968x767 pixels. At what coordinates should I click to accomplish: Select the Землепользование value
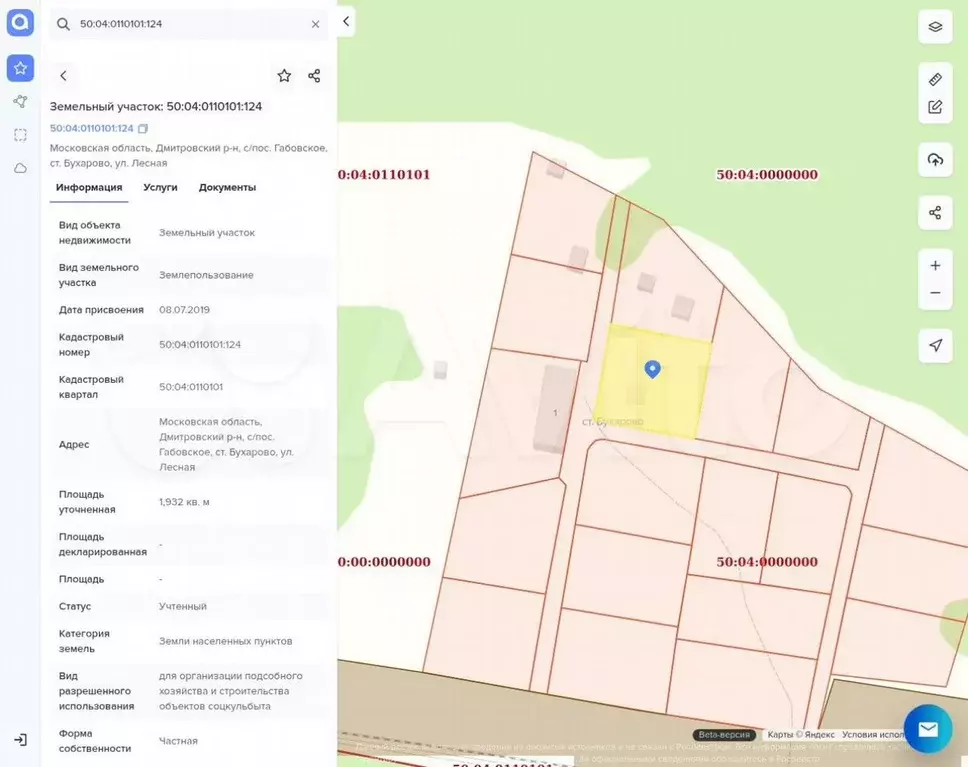pos(206,275)
